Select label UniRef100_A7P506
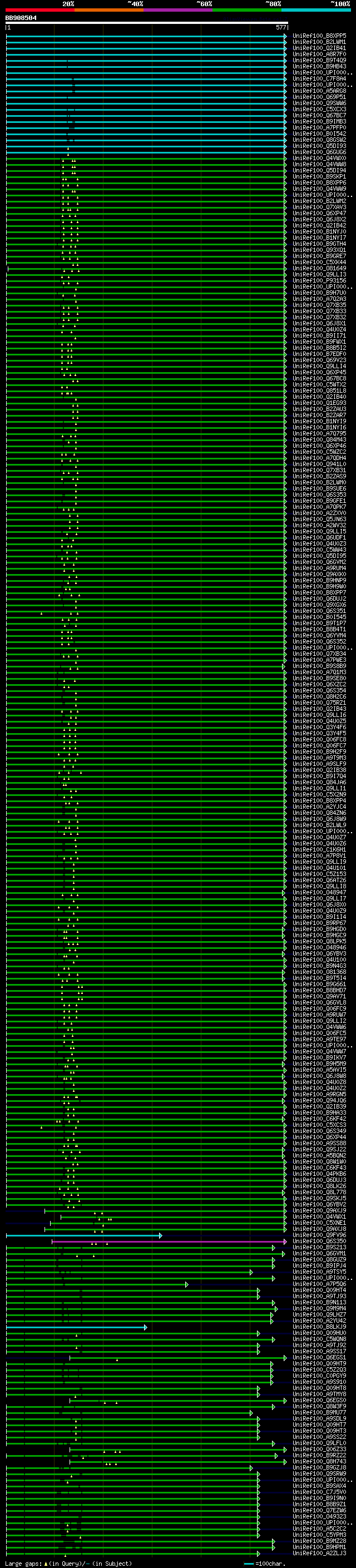 click(319, 1284)
